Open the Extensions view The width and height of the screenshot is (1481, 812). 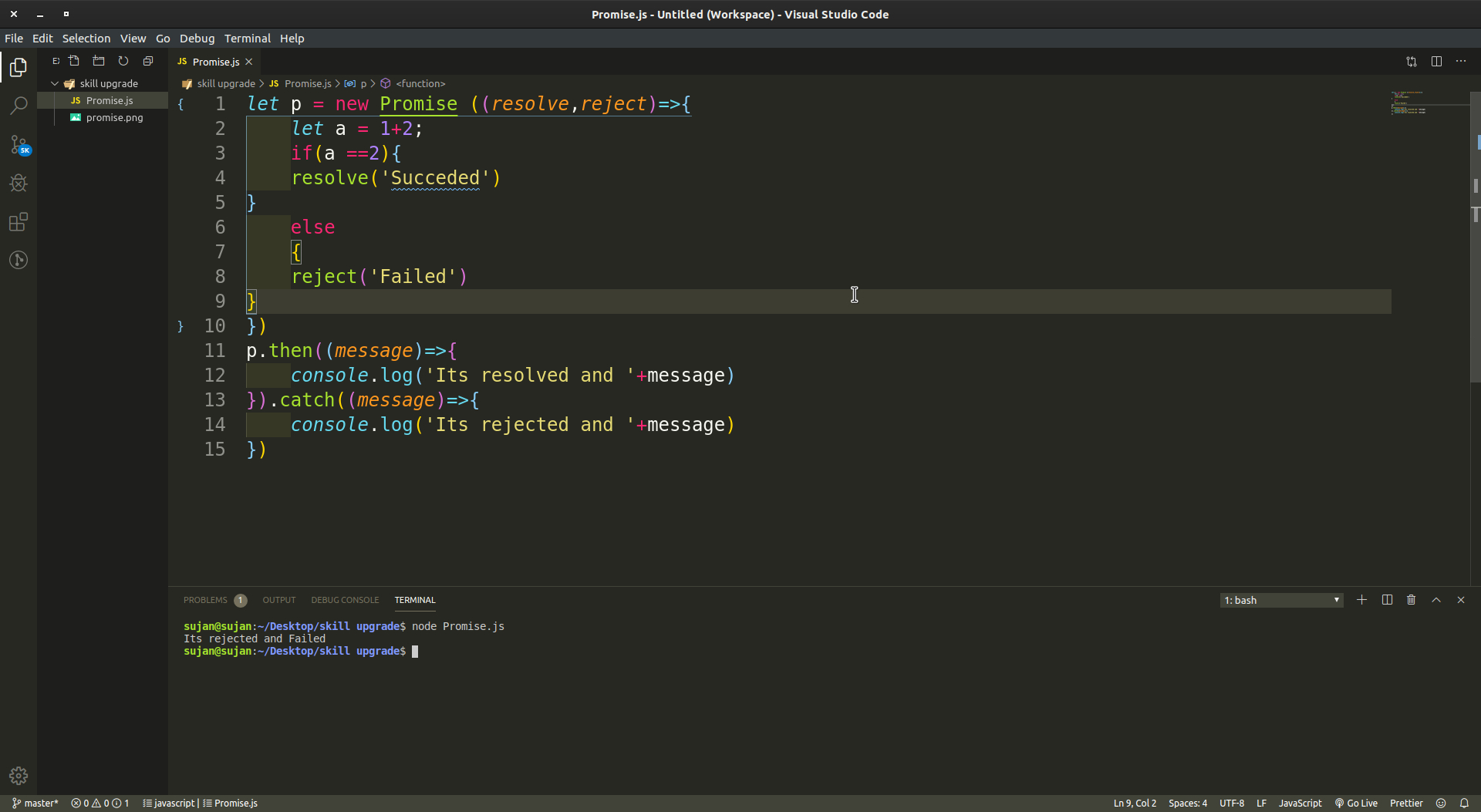(x=19, y=222)
